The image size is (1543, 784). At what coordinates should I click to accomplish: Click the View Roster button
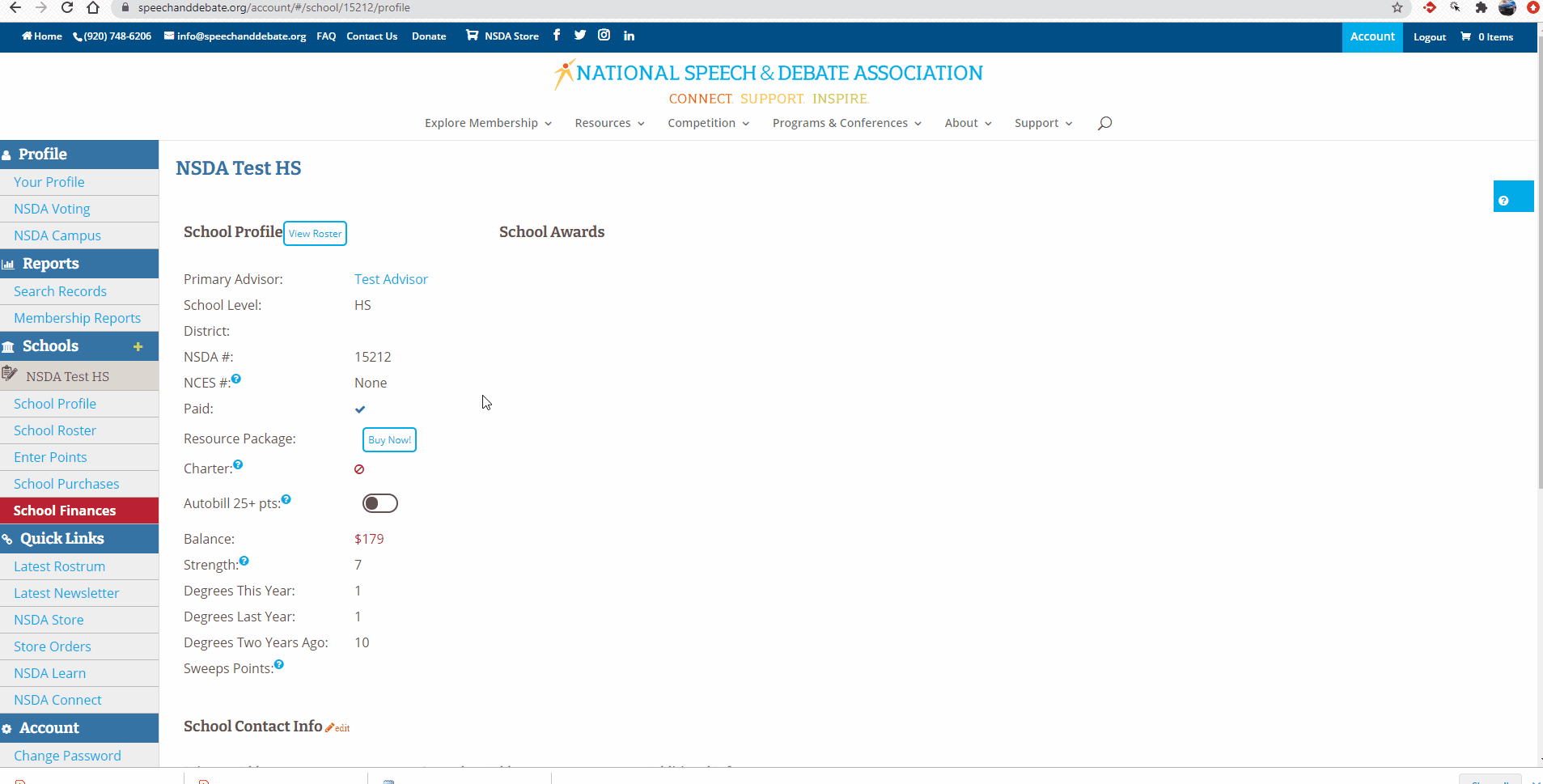click(315, 233)
